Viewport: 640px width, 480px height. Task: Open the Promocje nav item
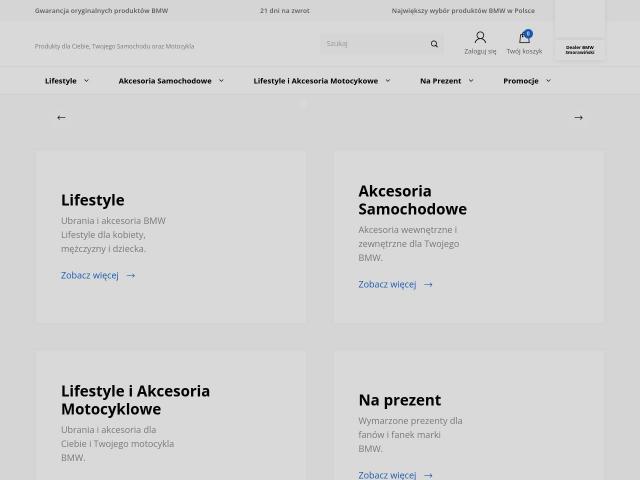pyautogui.click(x=521, y=81)
